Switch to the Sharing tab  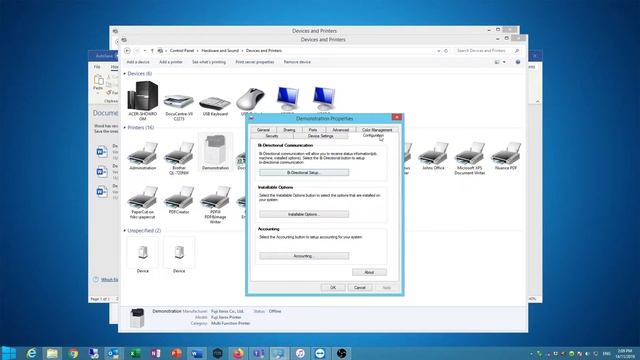pyautogui.click(x=289, y=130)
